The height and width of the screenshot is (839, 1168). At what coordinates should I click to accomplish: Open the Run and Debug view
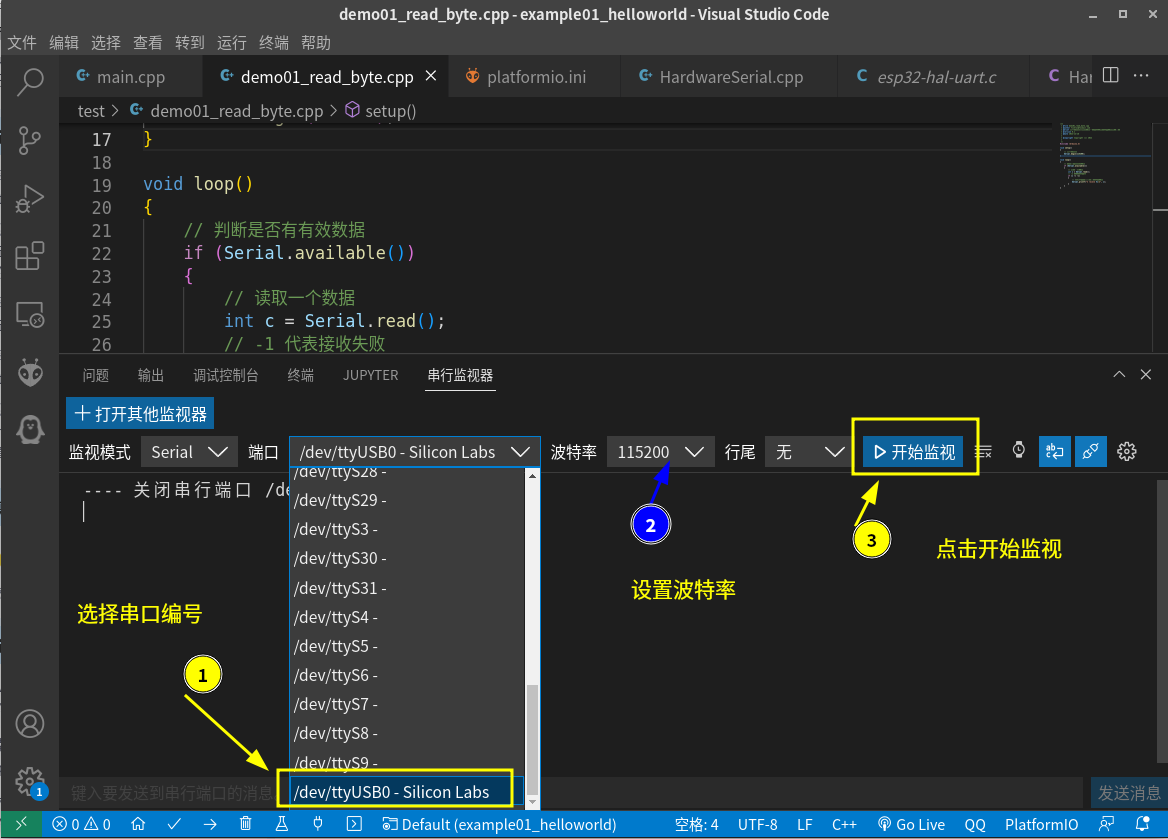pos(30,198)
